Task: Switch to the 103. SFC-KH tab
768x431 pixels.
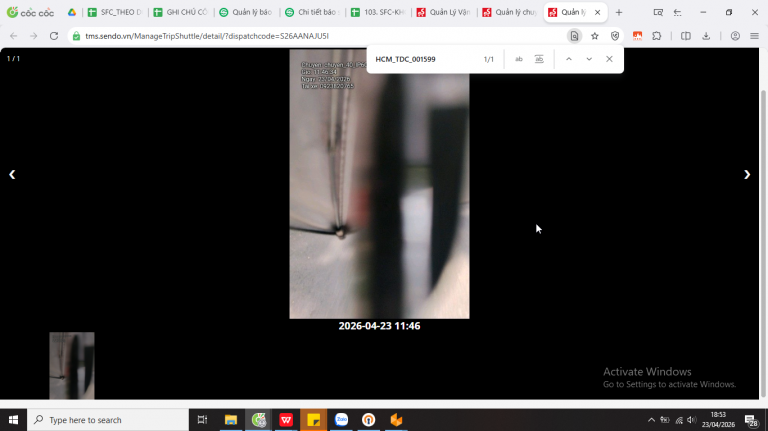Action: 378,12
